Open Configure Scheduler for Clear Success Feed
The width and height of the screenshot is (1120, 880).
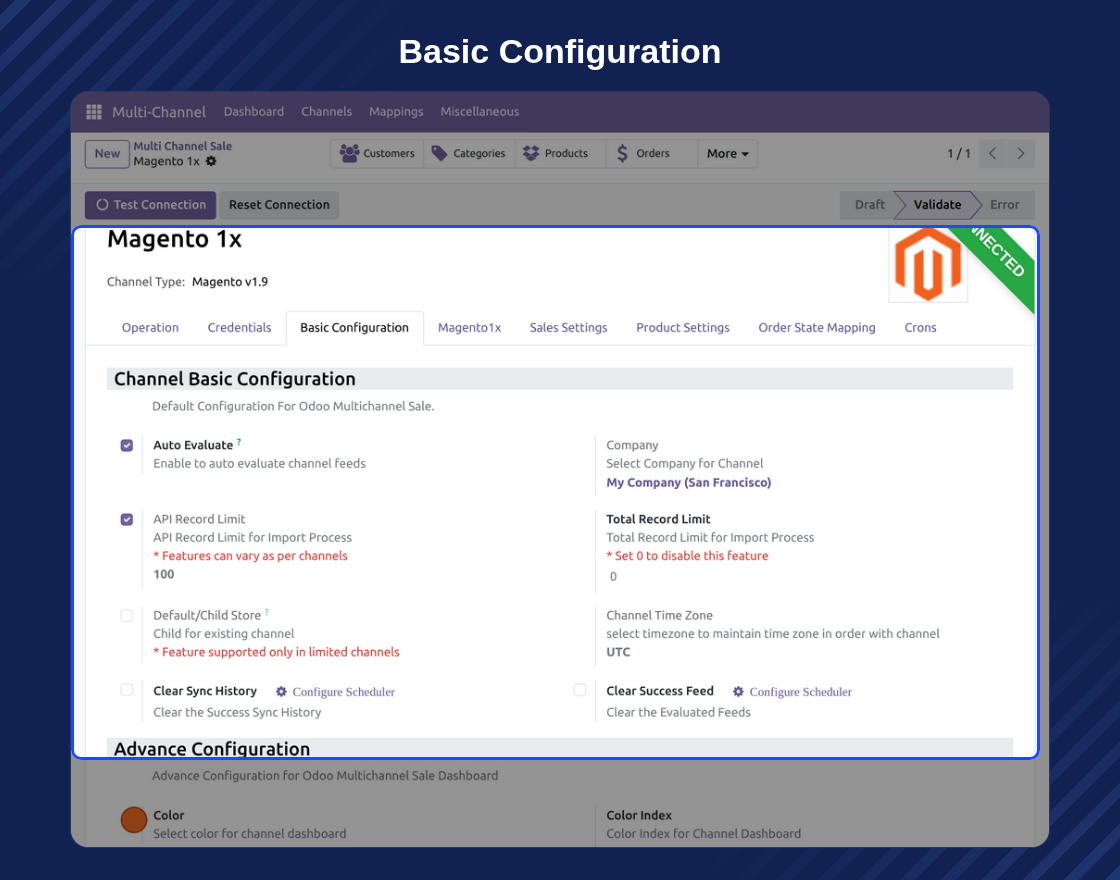[x=801, y=691]
